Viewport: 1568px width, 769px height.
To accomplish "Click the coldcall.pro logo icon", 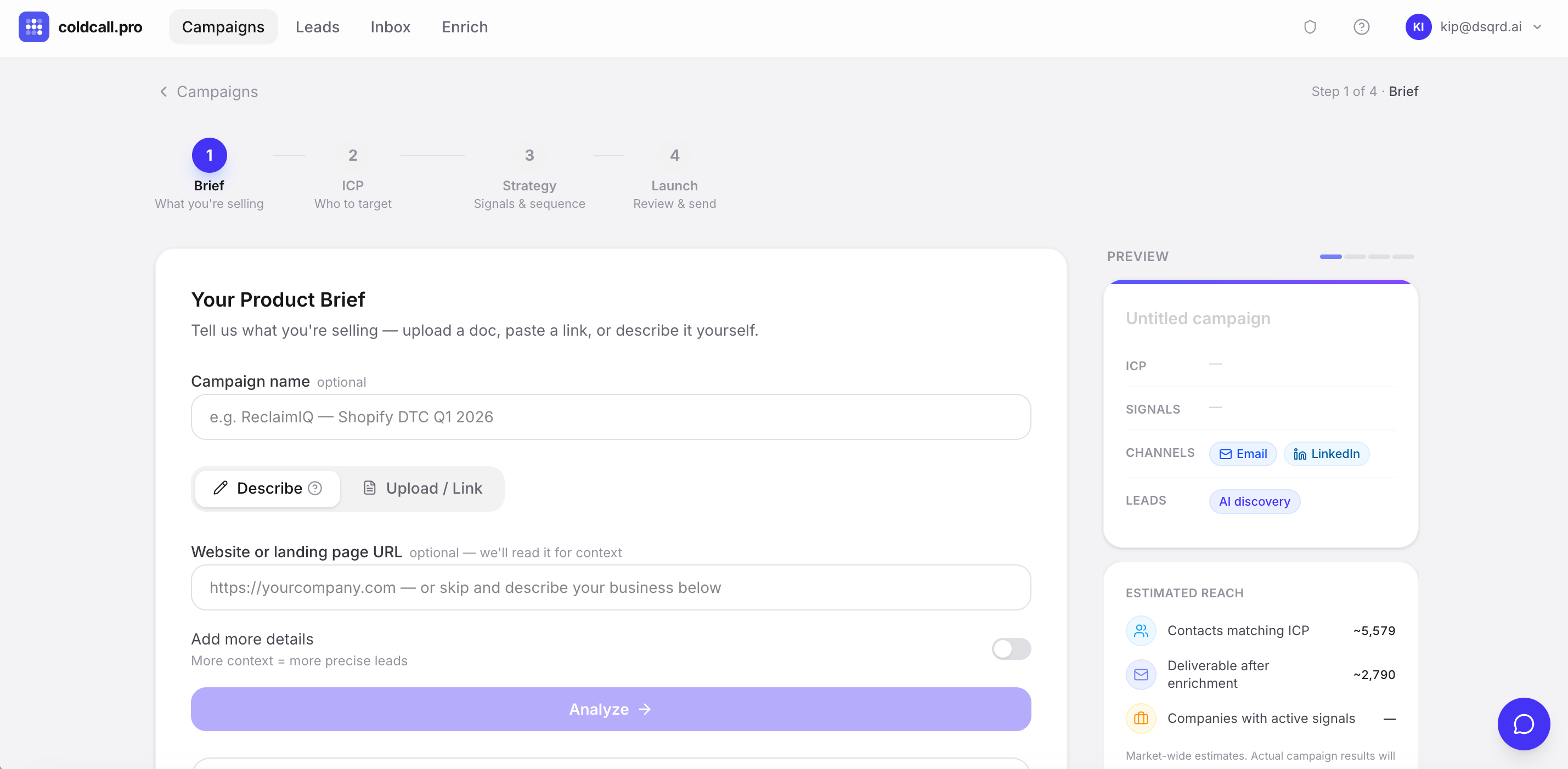I will point(33,27).
